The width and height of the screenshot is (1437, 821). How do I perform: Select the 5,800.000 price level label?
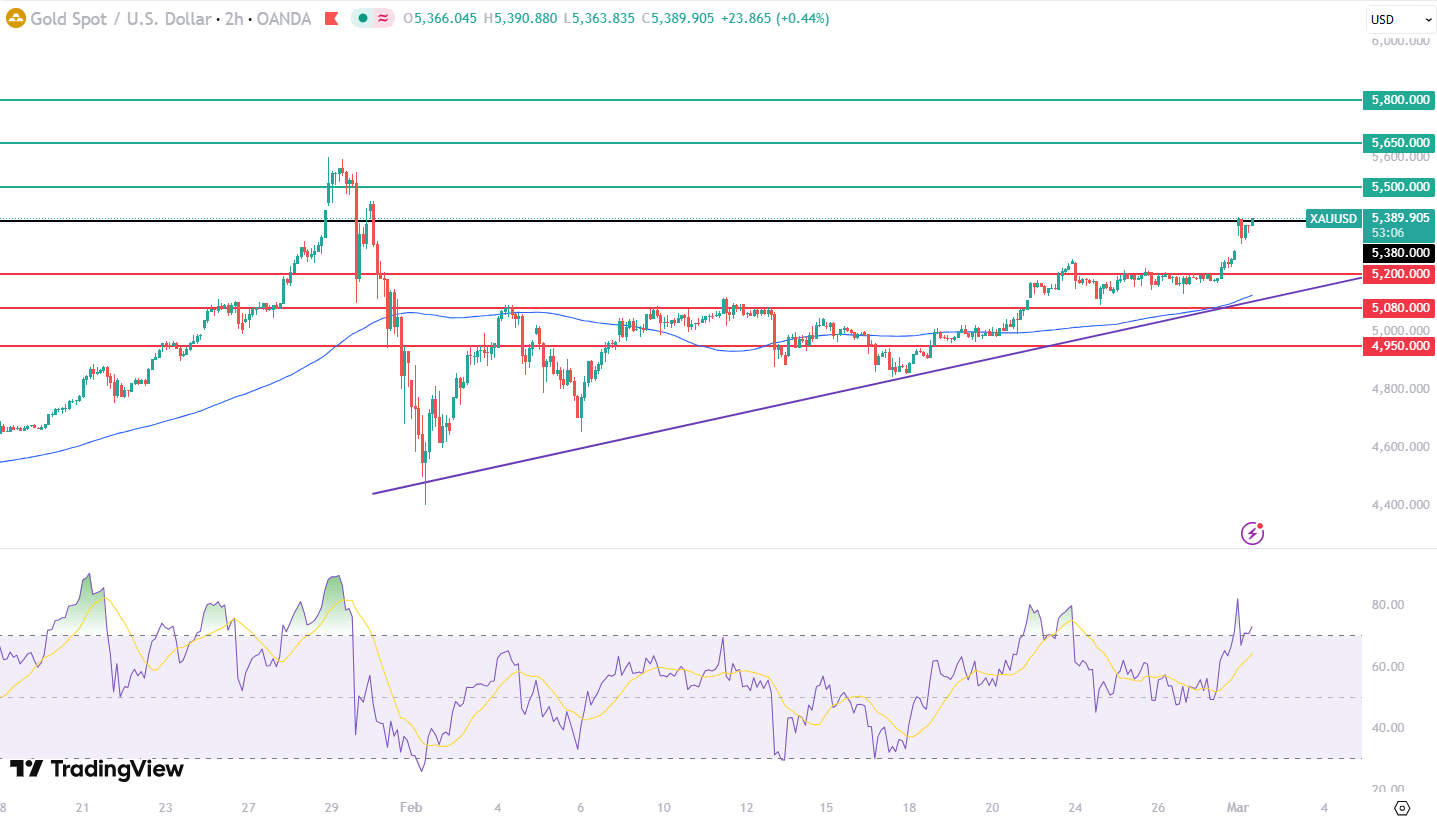[x=1399, y=100]
